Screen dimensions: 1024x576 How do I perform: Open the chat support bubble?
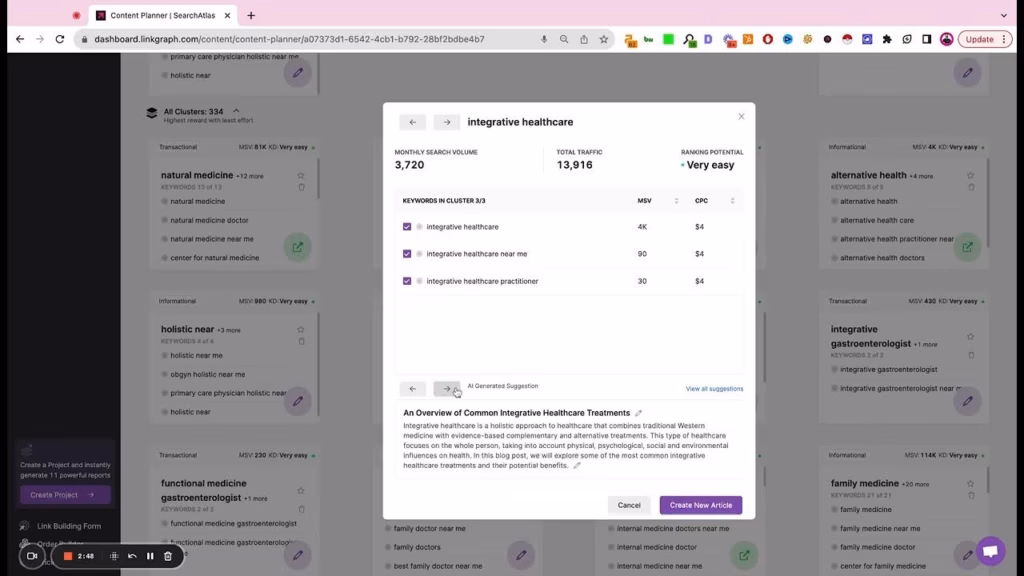tap(990, 551)
